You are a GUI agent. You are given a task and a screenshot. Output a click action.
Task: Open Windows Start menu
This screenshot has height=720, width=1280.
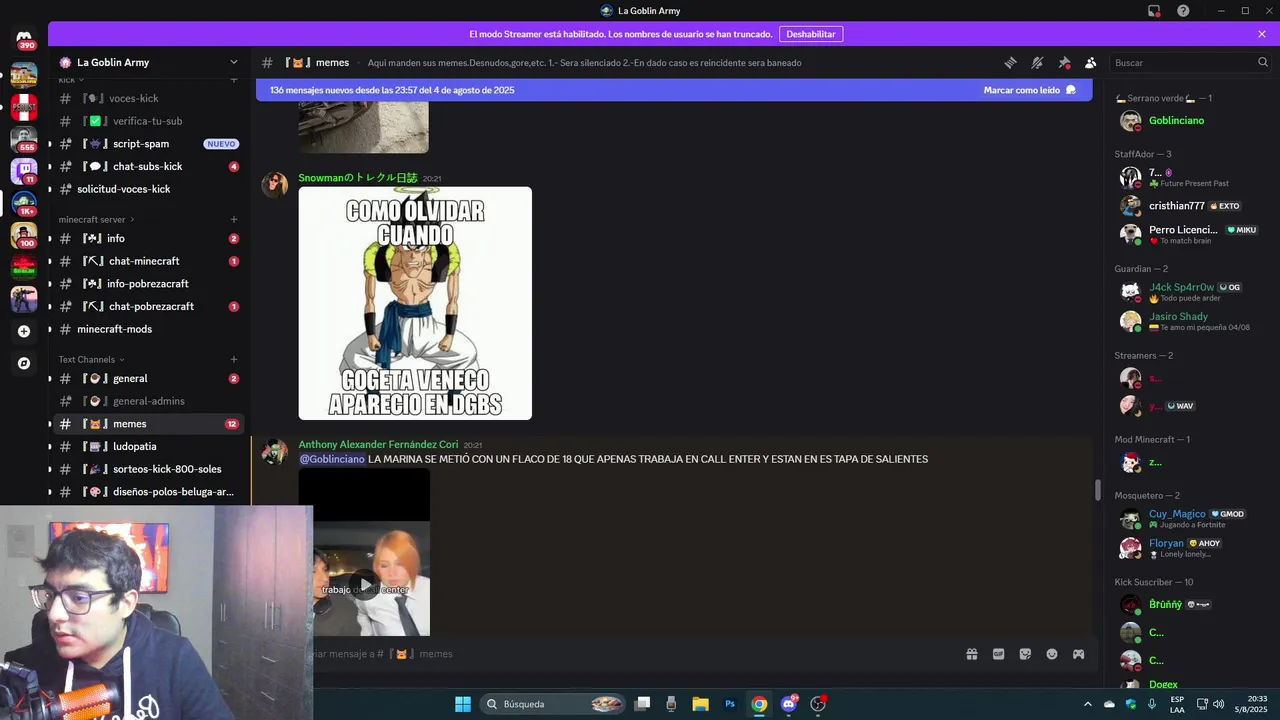463,704
